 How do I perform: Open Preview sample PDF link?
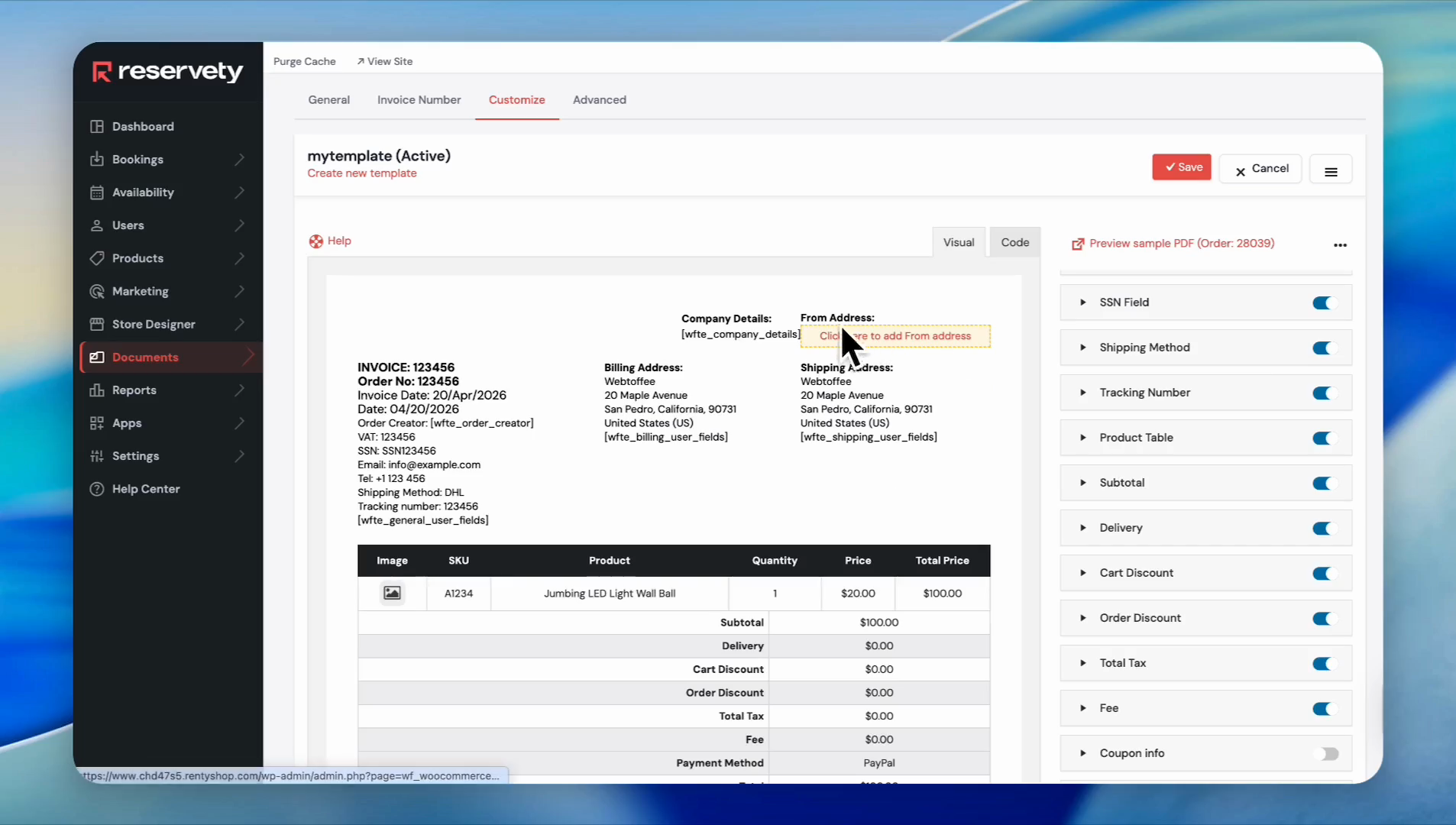pyautogui.click(x=1181, y=244)
